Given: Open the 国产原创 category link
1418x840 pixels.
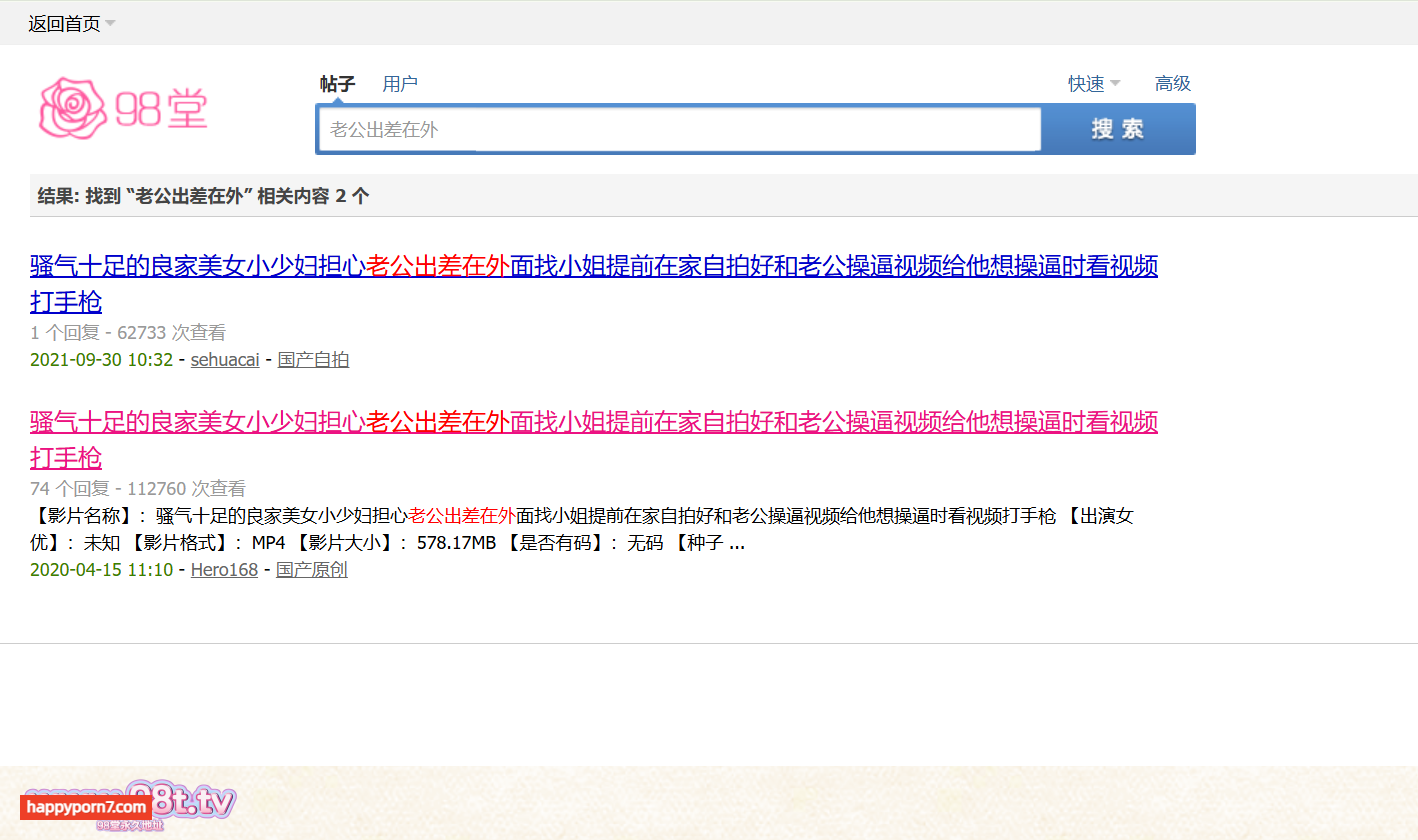Looking at the screenshot, I should click(x=312, y=570).
